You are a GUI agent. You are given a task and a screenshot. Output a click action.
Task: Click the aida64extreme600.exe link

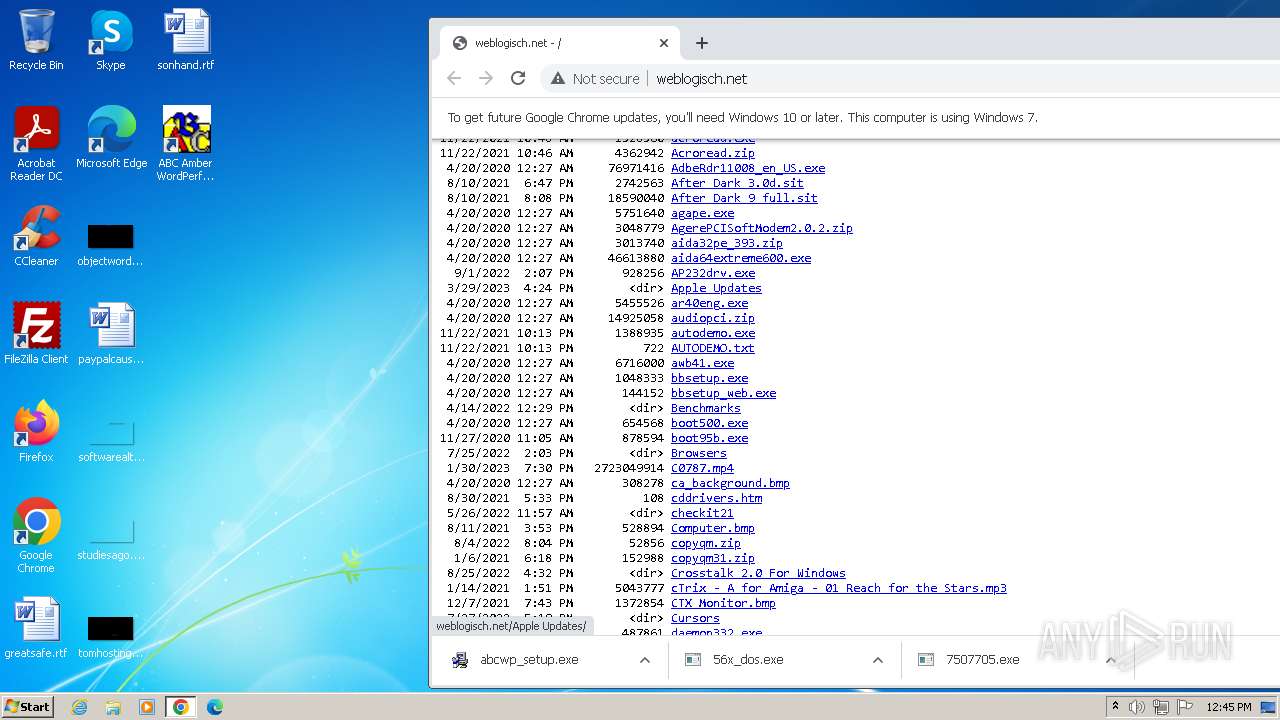pyautogui.click(x=741, y=258)
